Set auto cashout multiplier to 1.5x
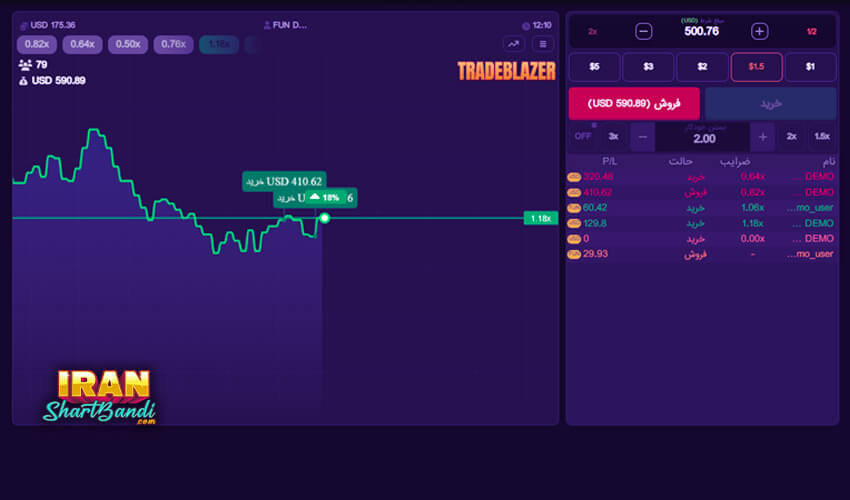 822,136
